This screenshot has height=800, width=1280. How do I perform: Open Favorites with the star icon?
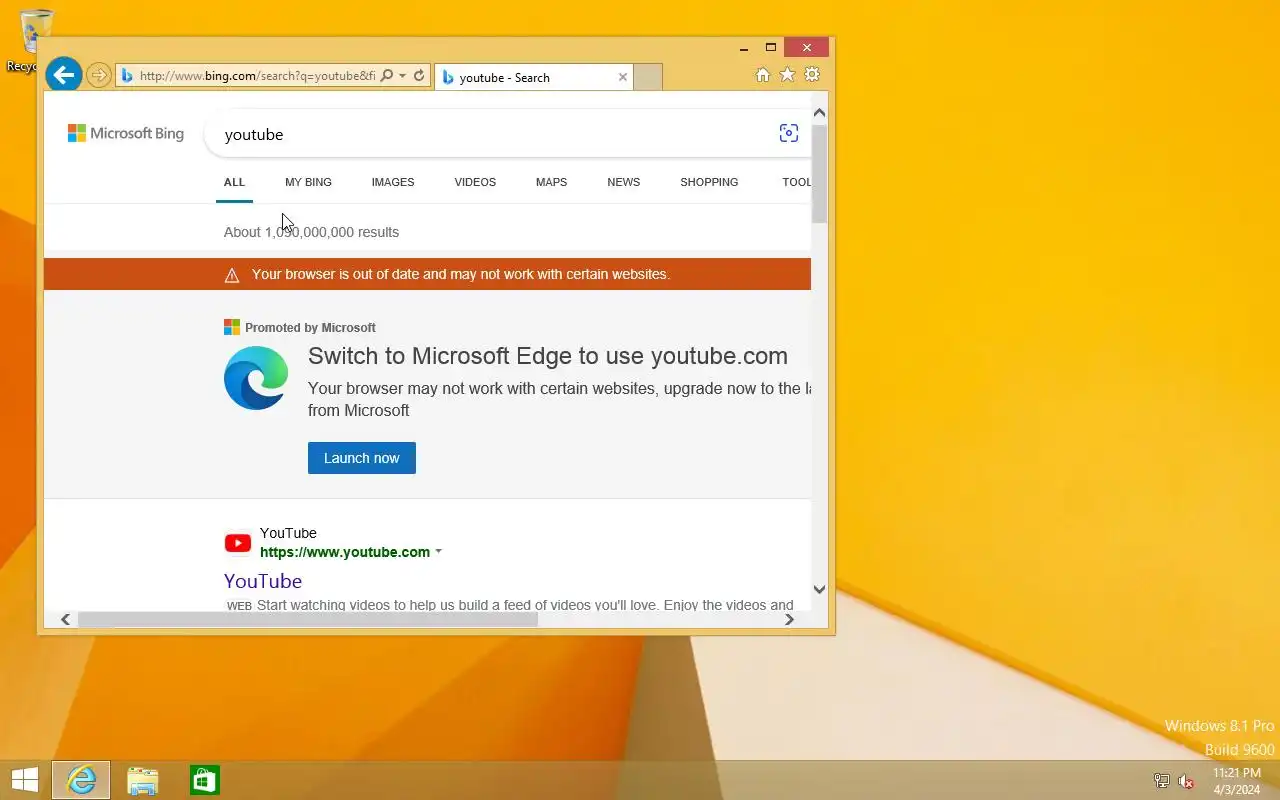pos(787,75)
